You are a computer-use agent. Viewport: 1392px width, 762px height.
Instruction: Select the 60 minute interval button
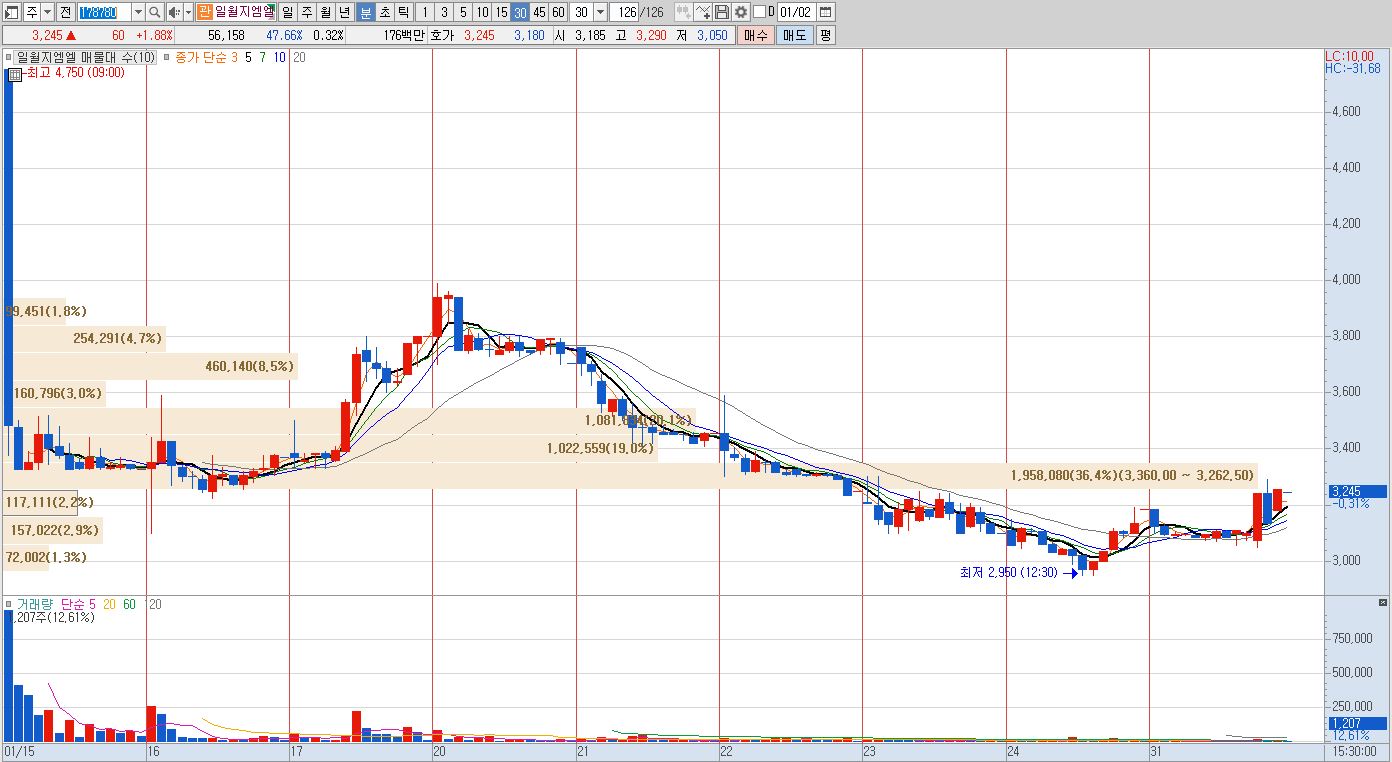pyautogui.click(x=558, y=12)
